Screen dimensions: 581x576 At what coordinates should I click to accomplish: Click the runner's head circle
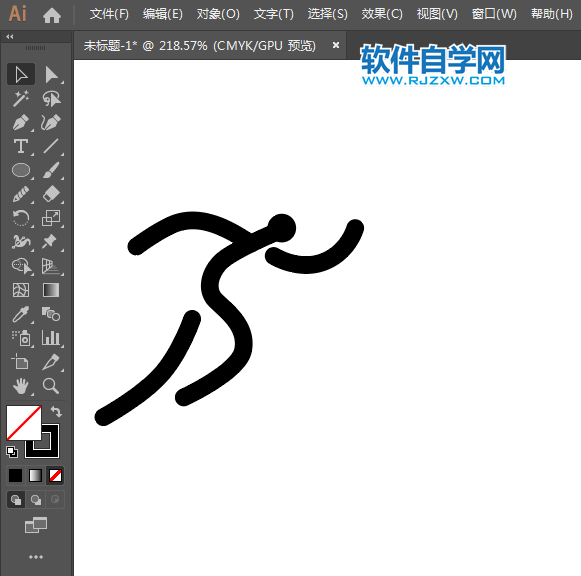click(x=282, y=228)
